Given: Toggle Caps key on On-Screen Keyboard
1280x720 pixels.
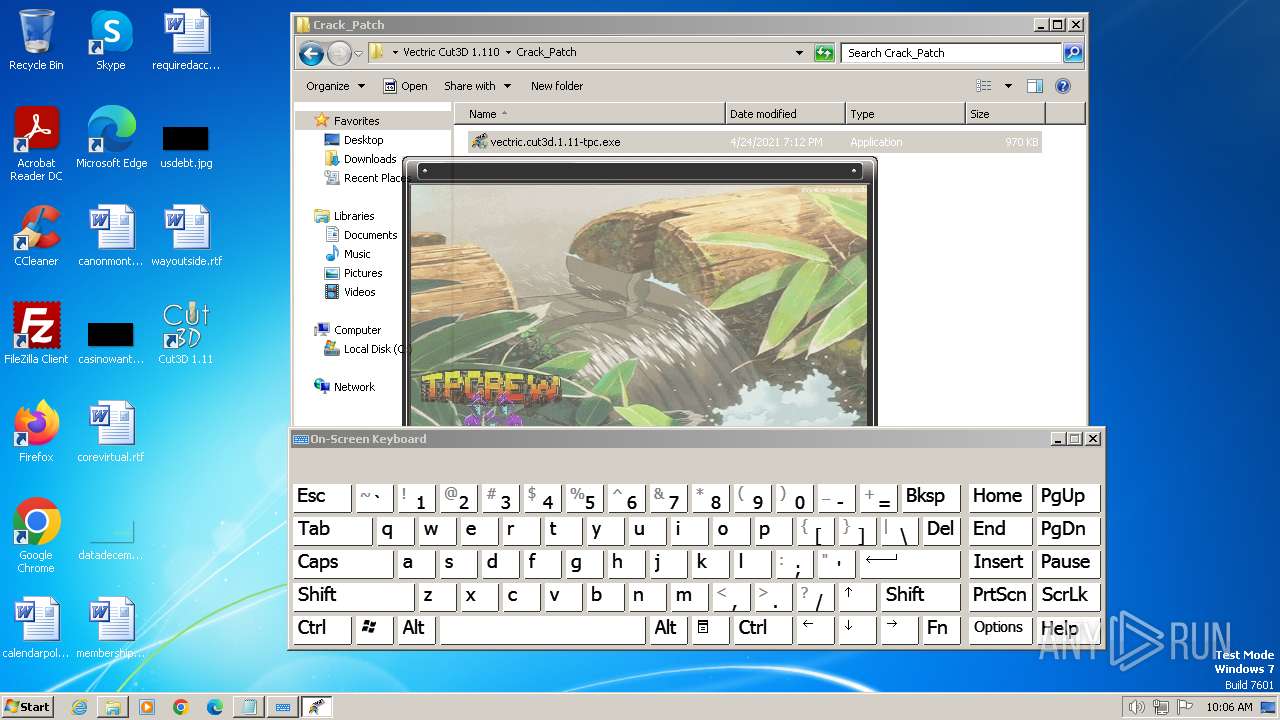Looking at the screenshot, I should pyautogui.click(x=342, y=562).
